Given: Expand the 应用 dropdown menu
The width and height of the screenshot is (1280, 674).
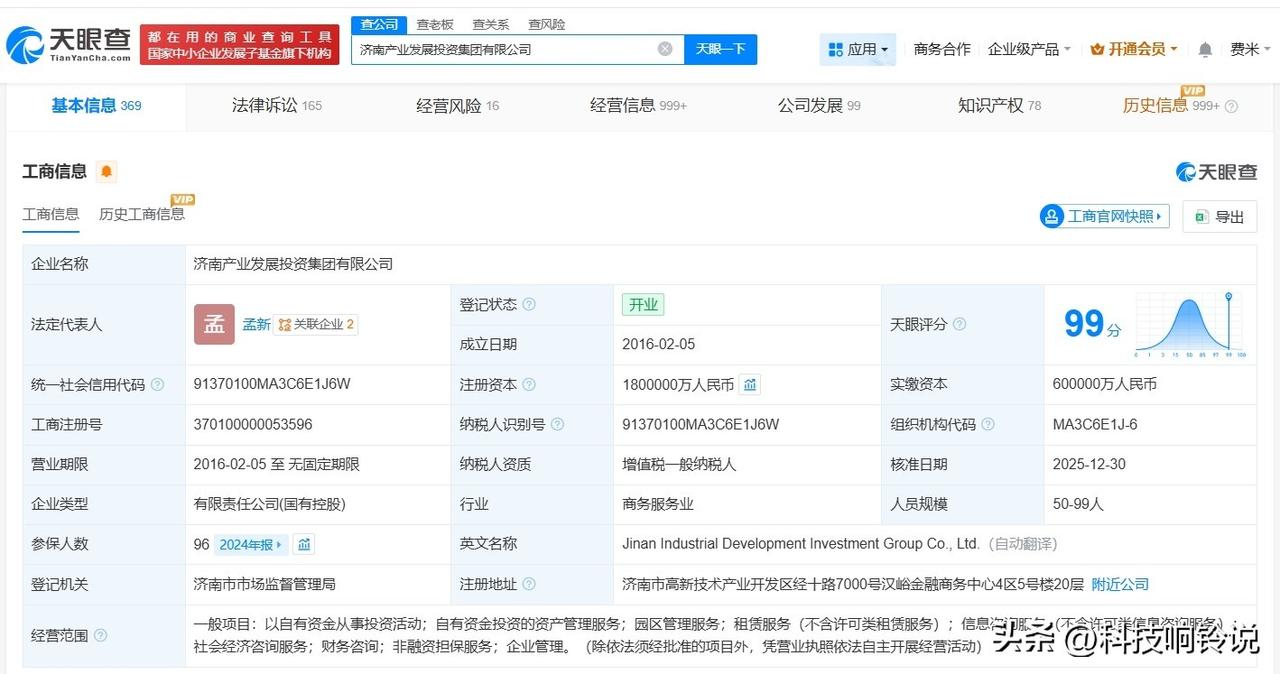Looking at the screenshot, I should tap(858, 49).
